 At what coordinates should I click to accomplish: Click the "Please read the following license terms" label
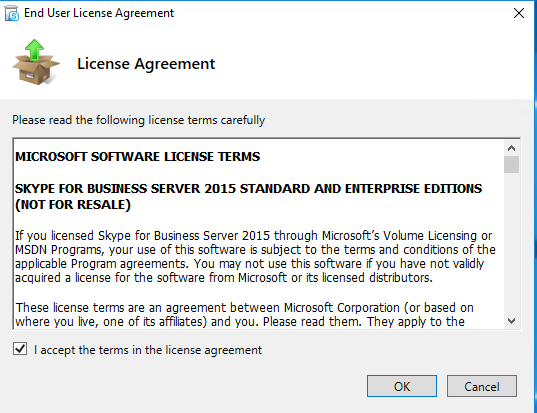click(x=139, y=120)
